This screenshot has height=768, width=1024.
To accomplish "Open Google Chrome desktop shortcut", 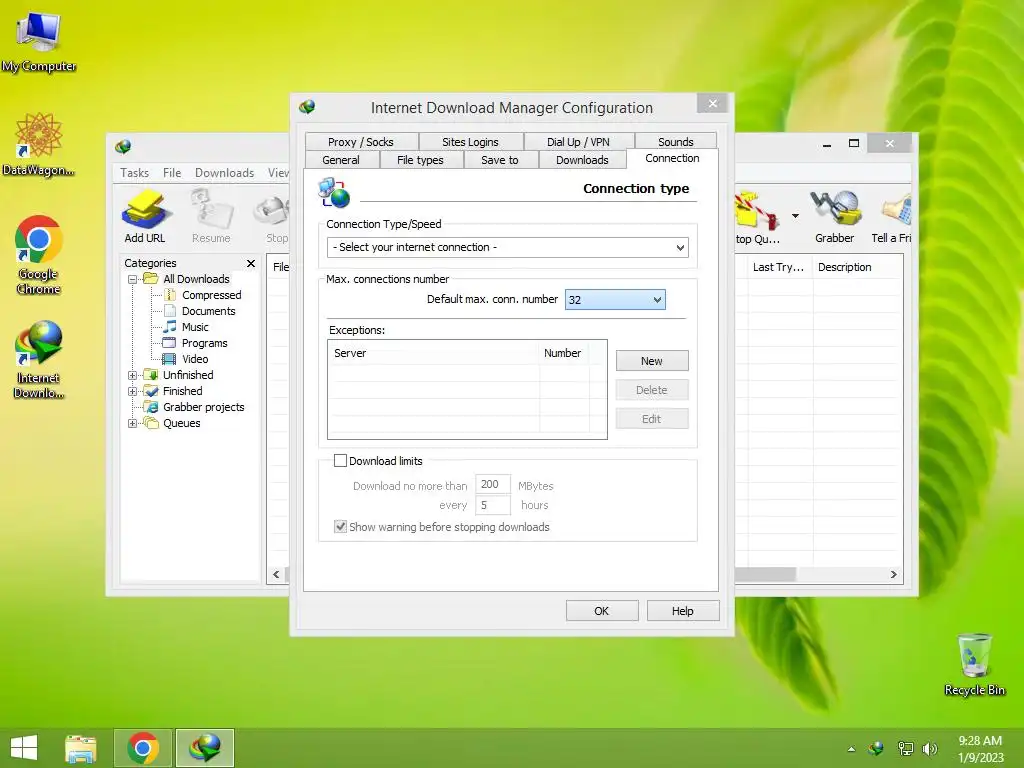I will tap(38, 255).
